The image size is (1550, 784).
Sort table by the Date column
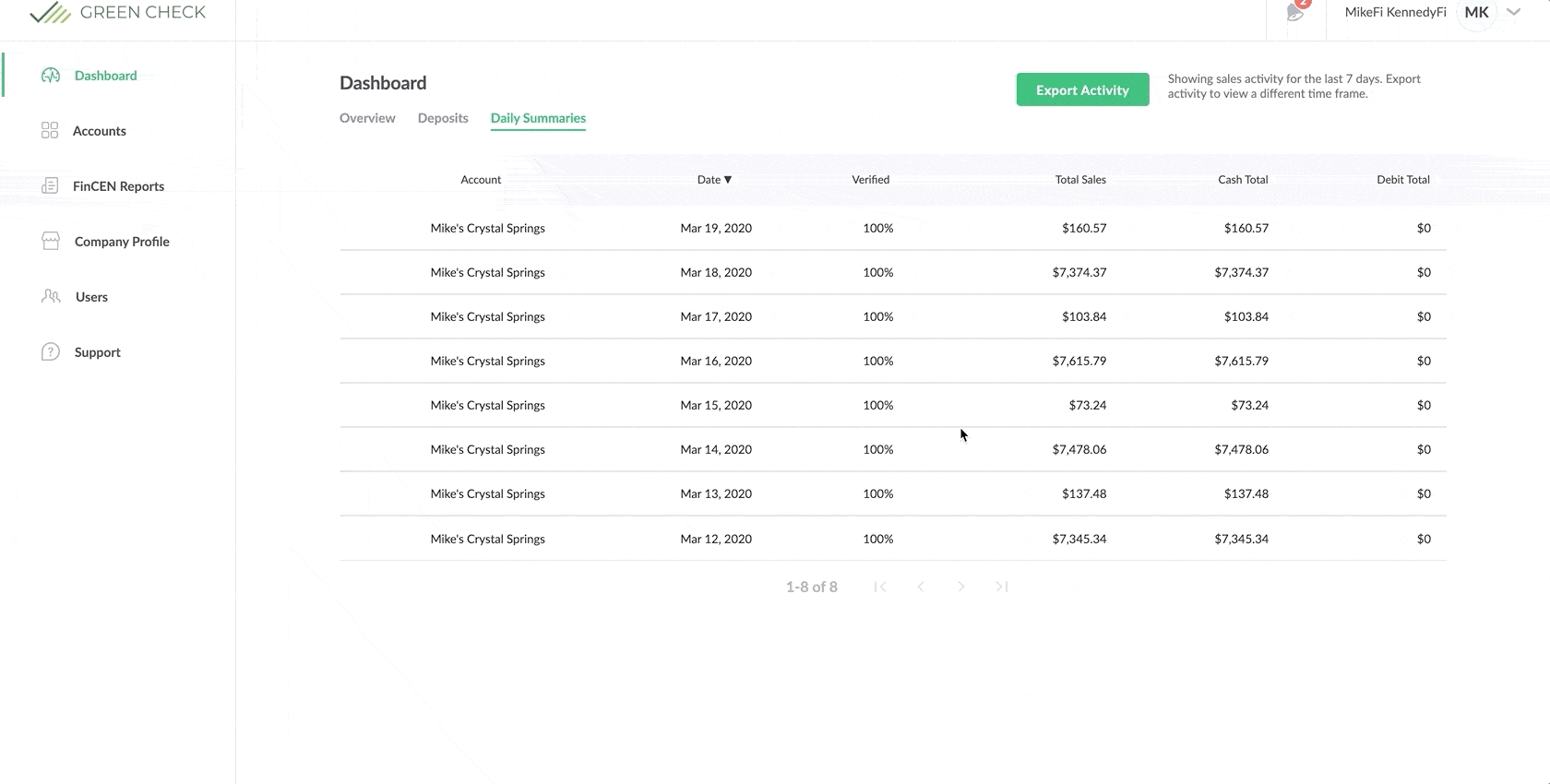pyautogui.click(x=714, y=180)
